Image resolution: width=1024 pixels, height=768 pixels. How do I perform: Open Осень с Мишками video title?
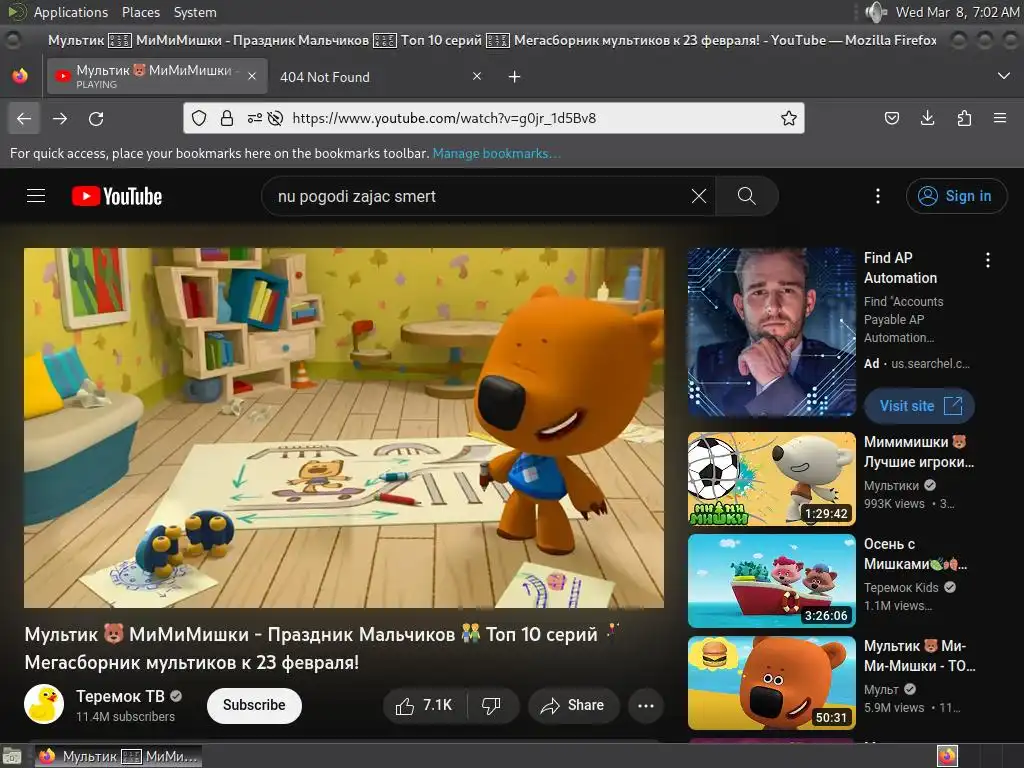click(916, 554)
